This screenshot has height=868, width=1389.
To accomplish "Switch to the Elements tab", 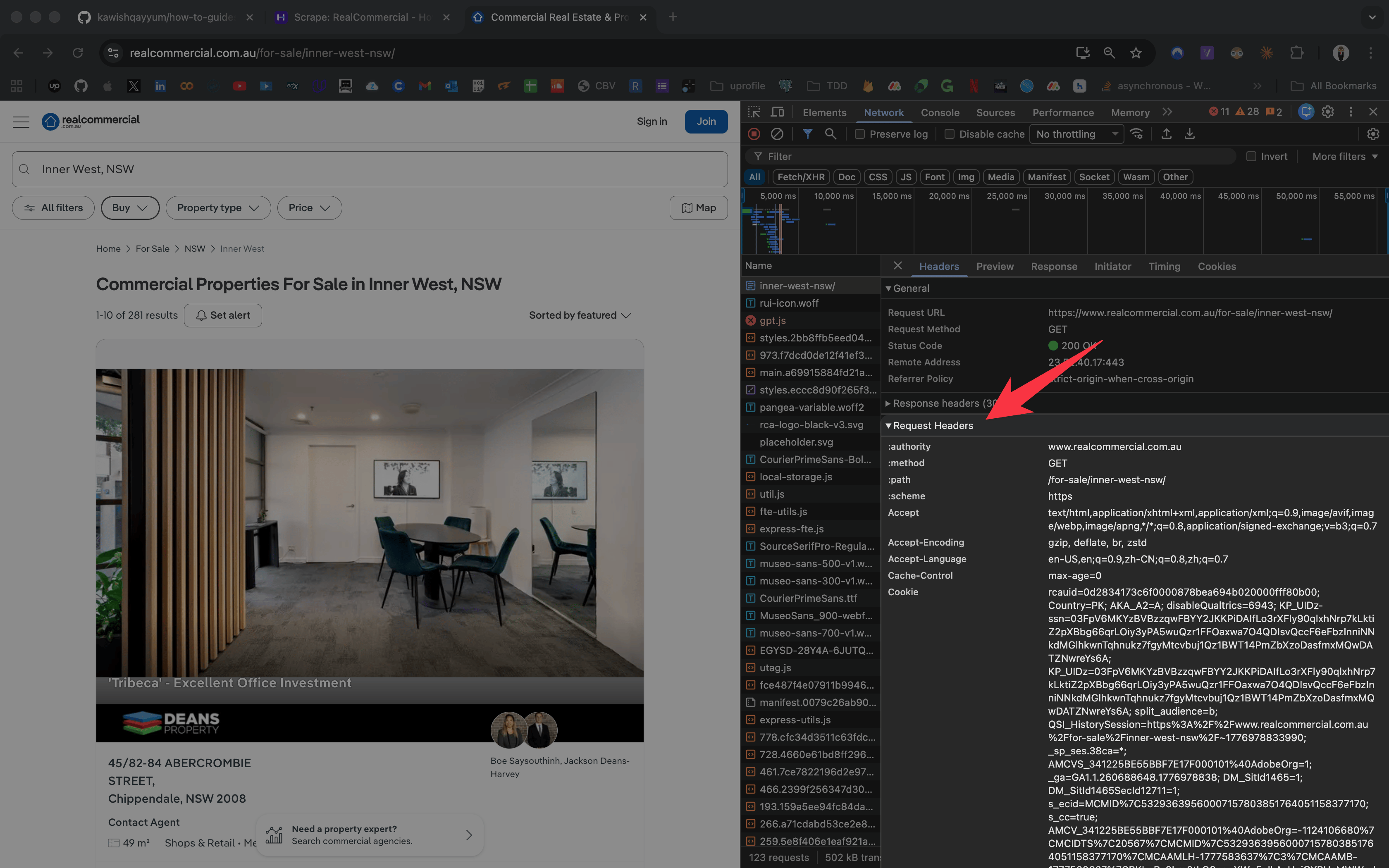I will pyautogui.click(x=824, y=112).
